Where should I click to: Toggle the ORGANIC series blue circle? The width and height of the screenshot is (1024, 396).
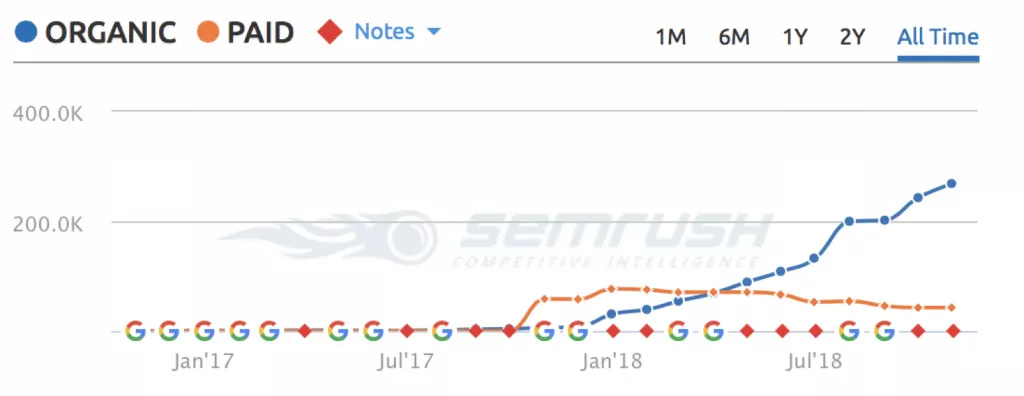(x=25, y=32)
